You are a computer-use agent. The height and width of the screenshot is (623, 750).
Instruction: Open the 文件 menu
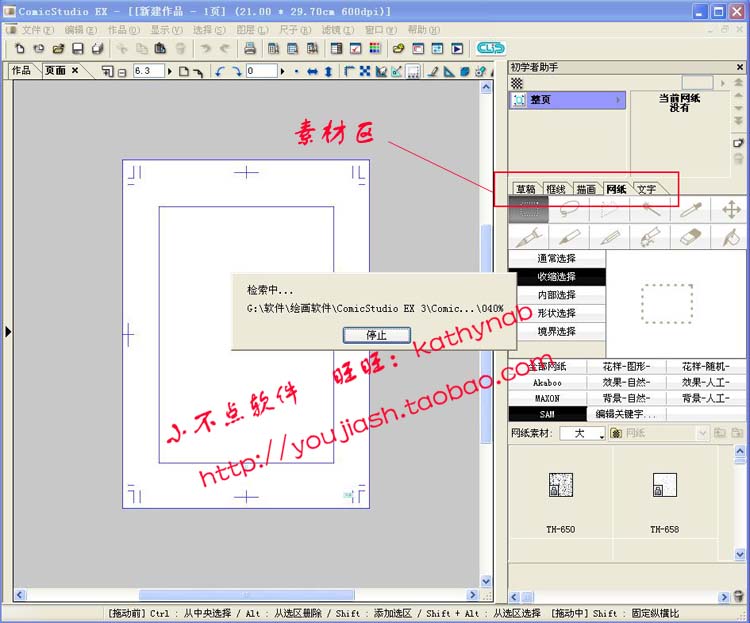click(37, 30)
